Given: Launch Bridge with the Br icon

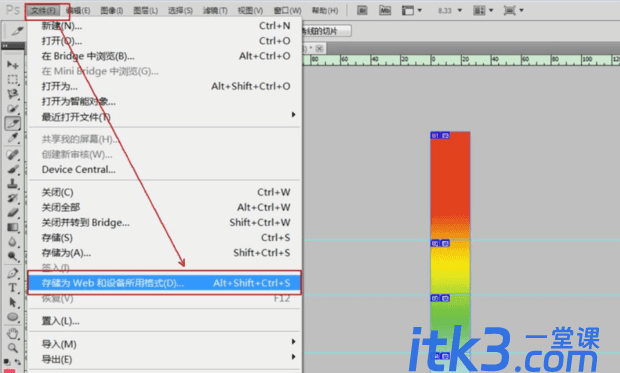Looking at the screenshot, I should (x=362, y=10).
